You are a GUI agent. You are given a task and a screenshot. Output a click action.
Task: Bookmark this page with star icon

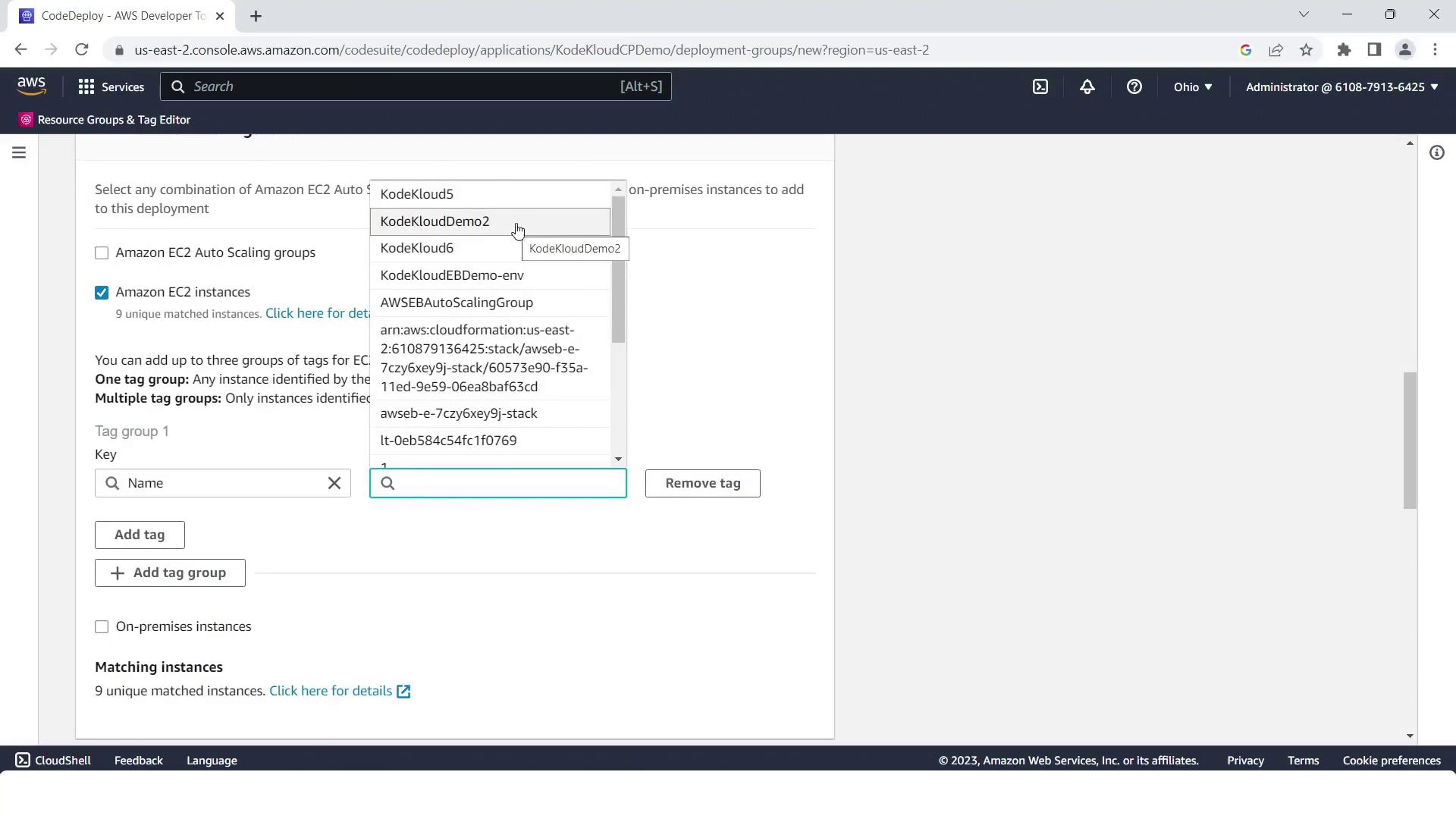click(x=1306, y=50)
